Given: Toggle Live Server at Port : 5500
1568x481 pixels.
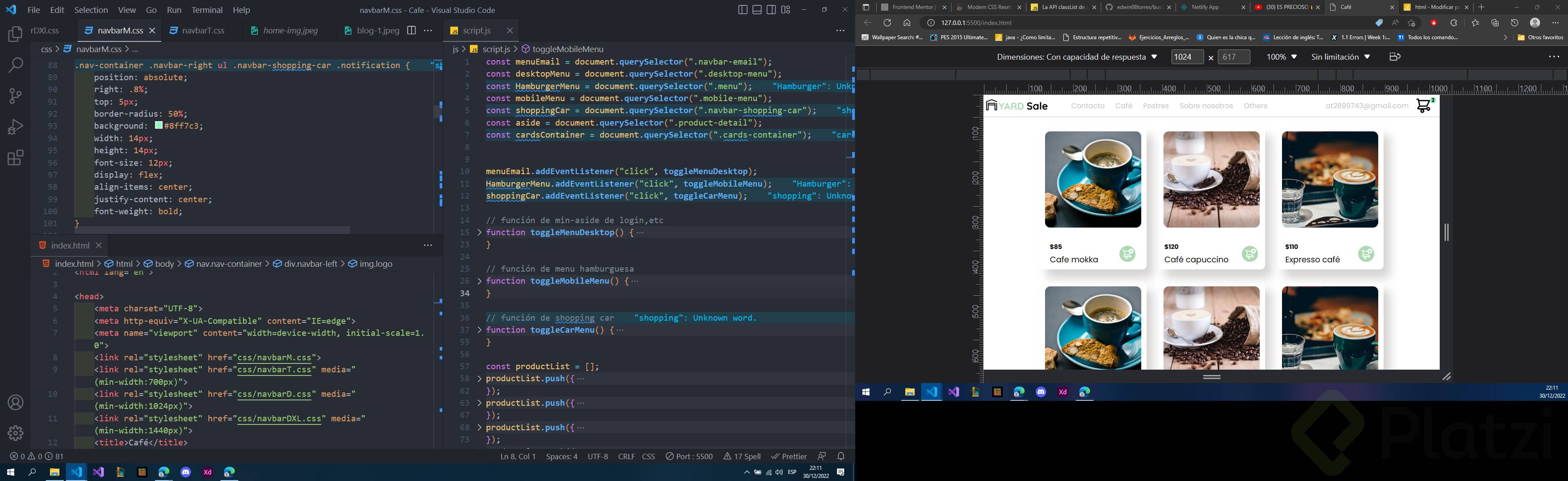Looking at the screenshot, I should [689, 456].
